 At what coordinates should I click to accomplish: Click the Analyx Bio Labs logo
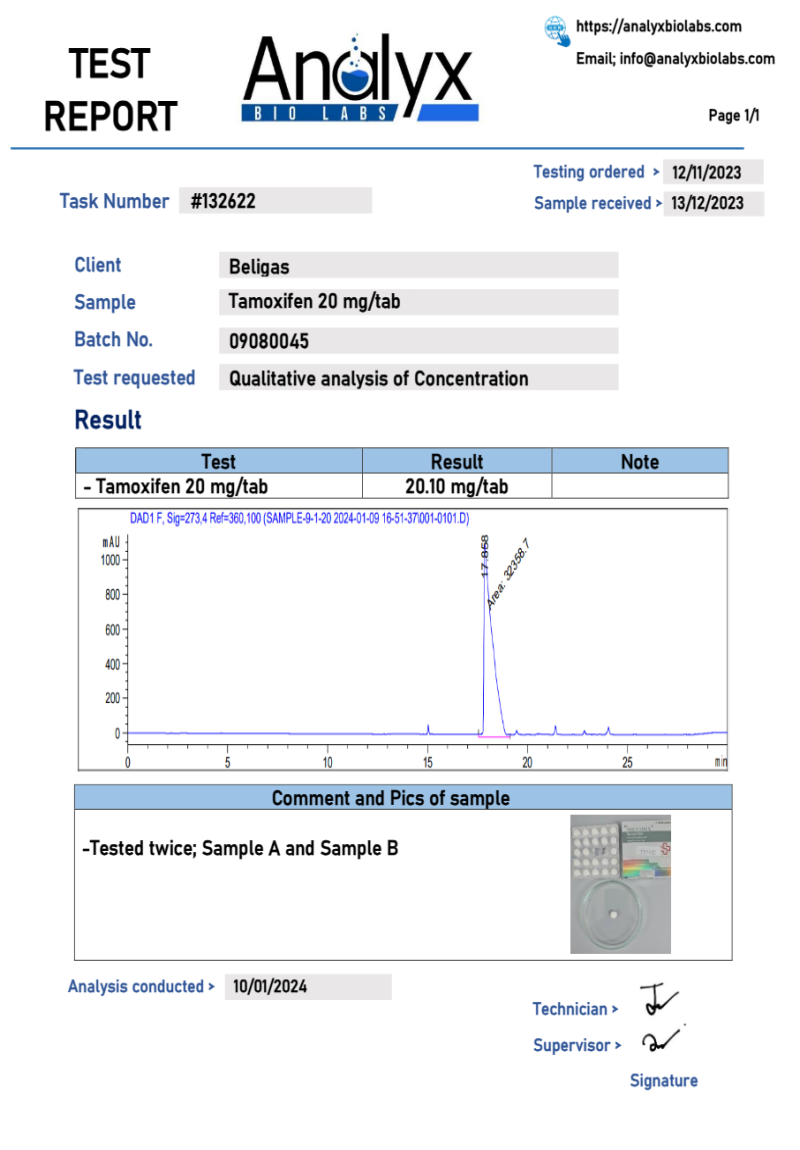360,80
